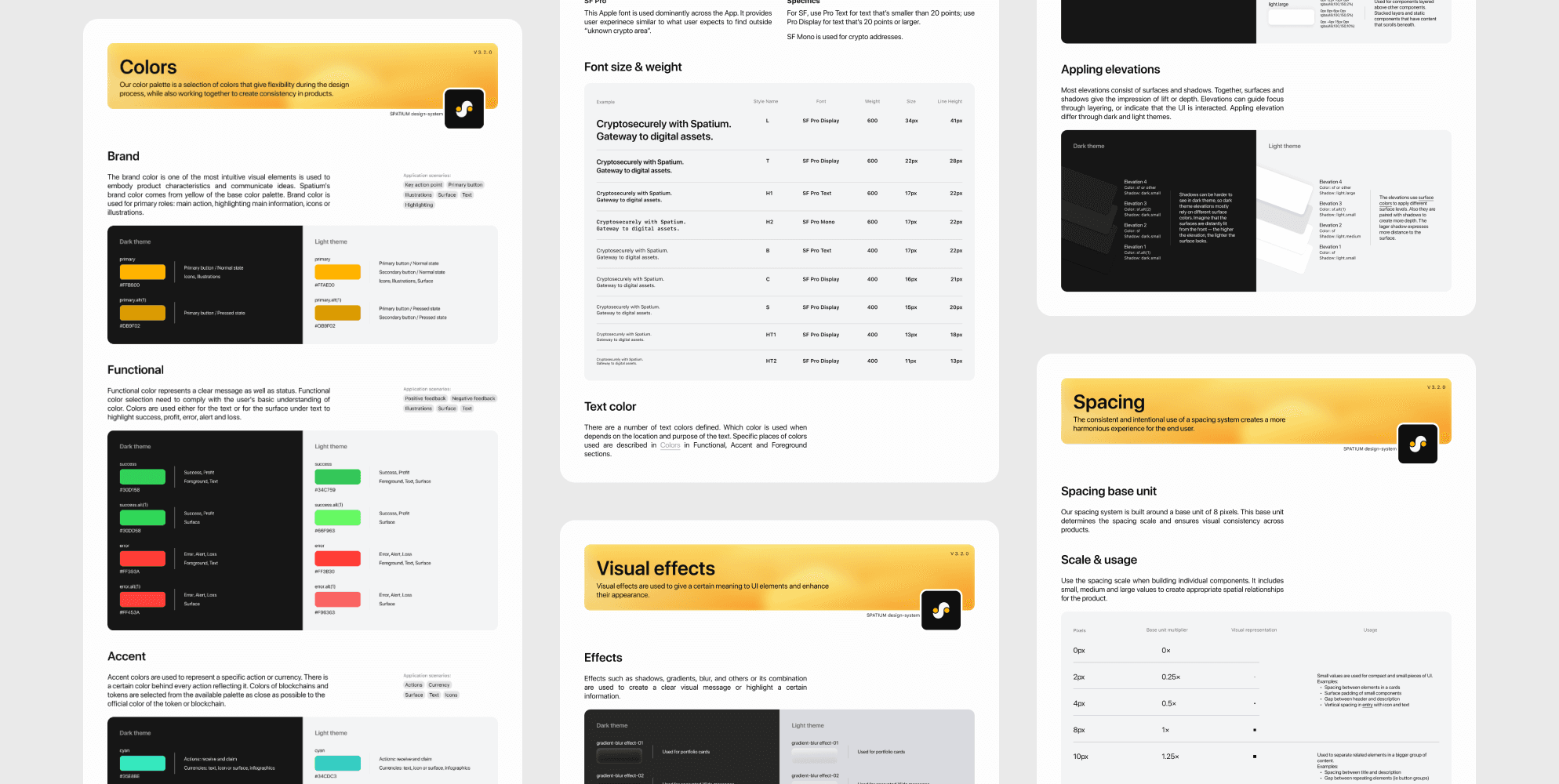Image resolution: width=1559 pixels, height=784 pixels.
Task: Select the Functional section heading
Action: coord(136,370)
